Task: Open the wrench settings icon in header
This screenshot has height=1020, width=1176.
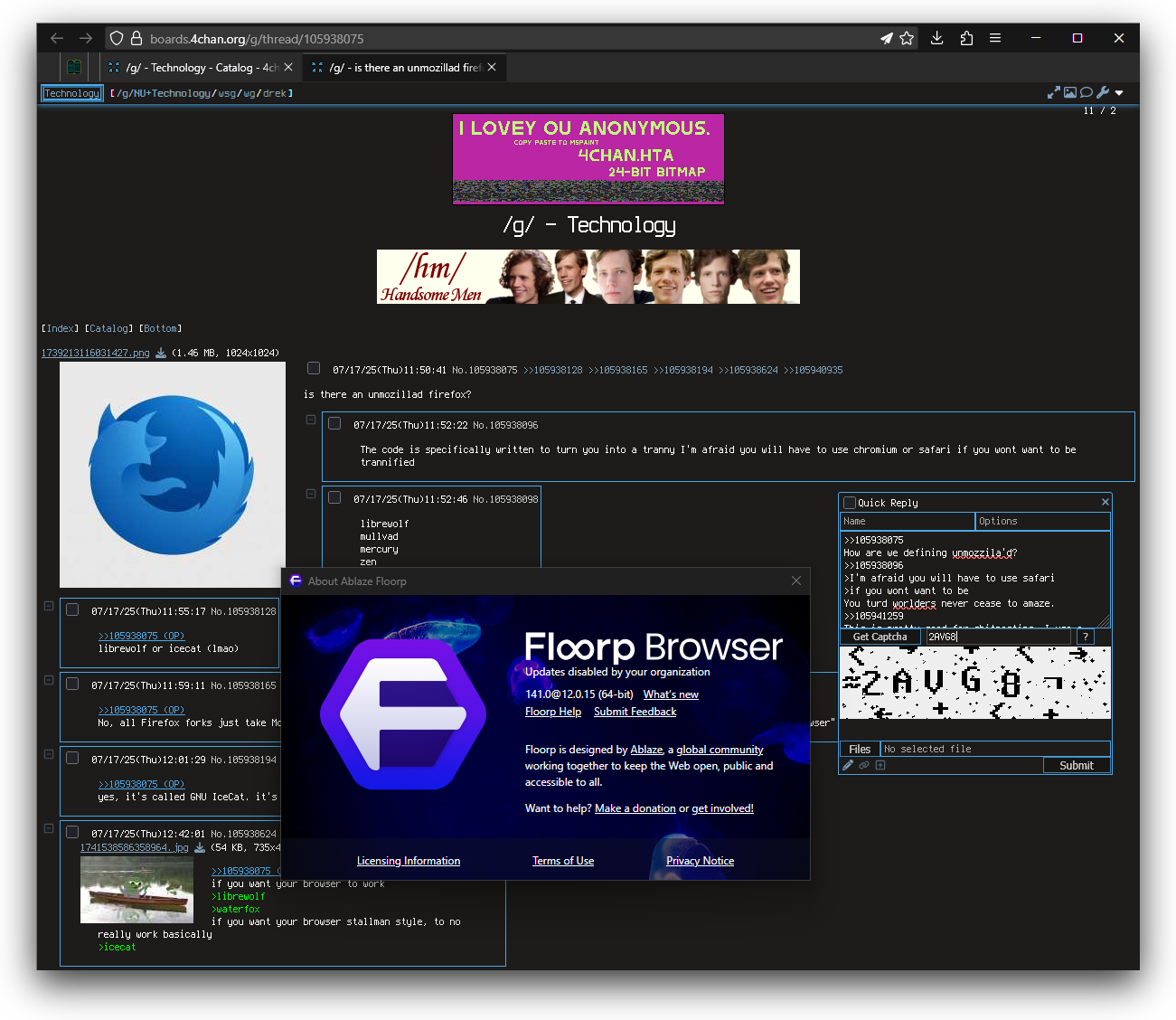Action: (x=1103, y=92)
